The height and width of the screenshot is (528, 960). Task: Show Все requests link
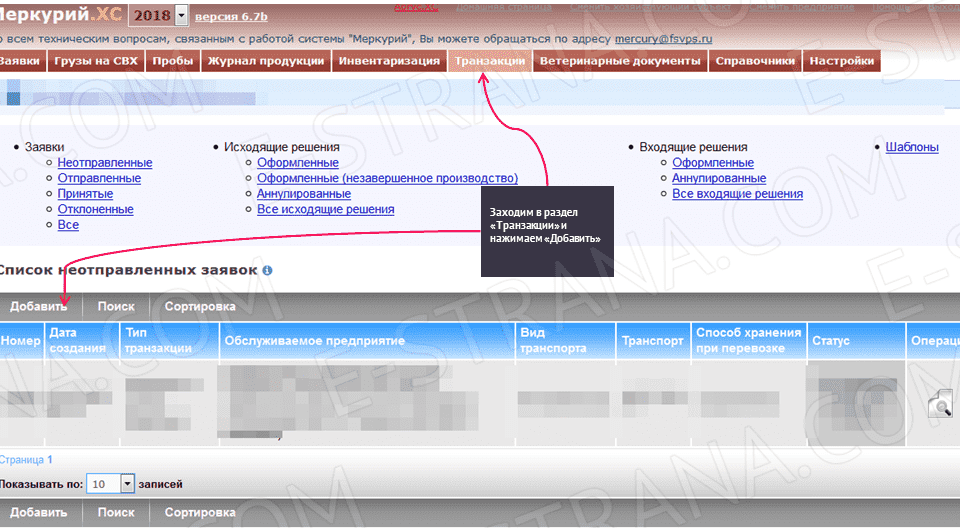click(x=68, y=224)
